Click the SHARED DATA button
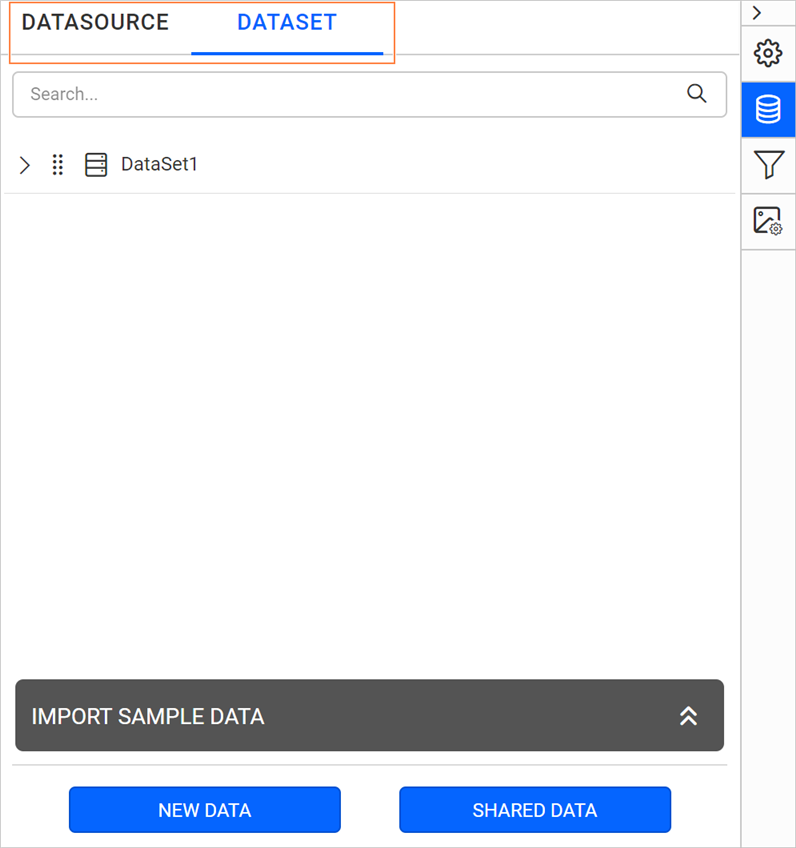This screenshot has width=796, height=848. 534,810
